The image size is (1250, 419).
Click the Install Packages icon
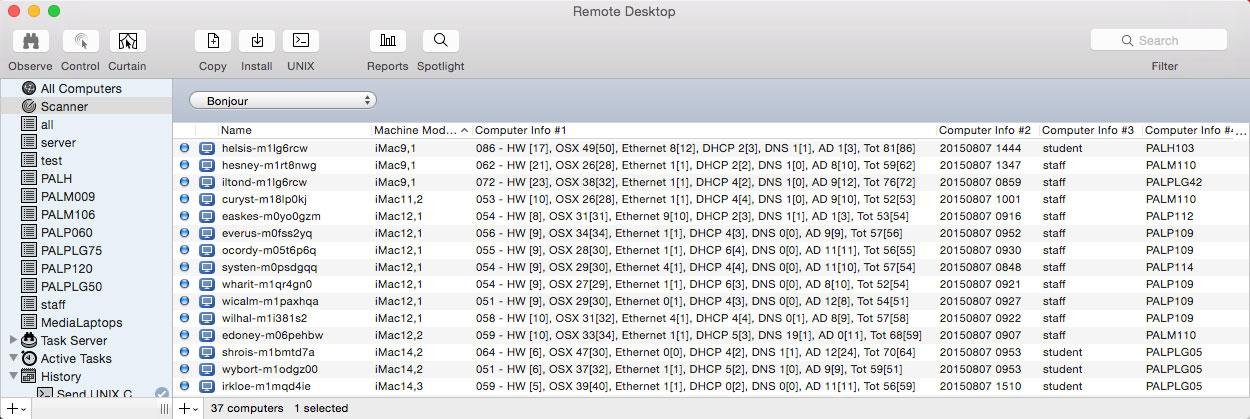[x=257, y=41]
